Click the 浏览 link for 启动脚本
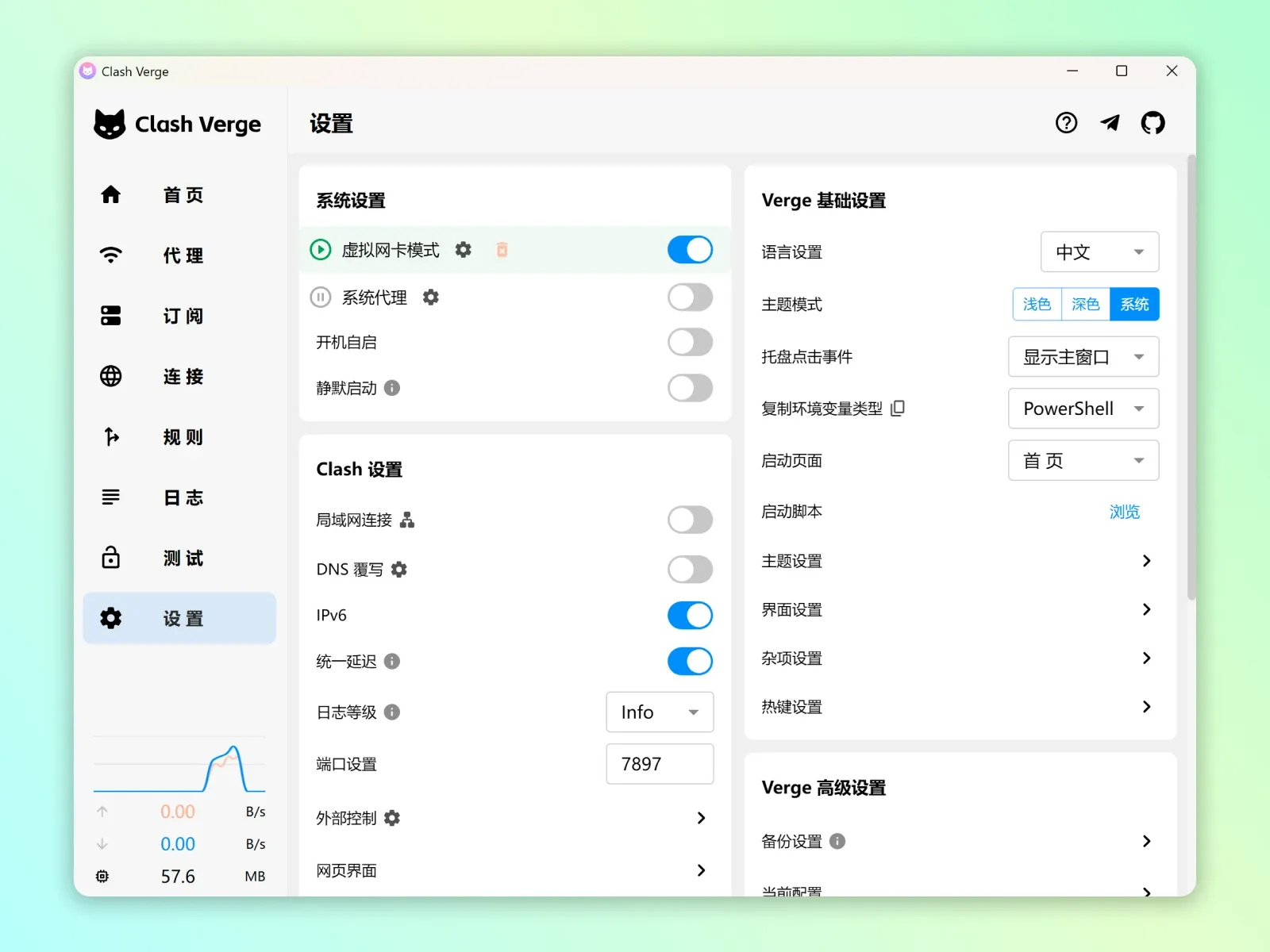The height and width of the screenshot is (952, 1270). pyautogui.click(x=1124, y=512)
